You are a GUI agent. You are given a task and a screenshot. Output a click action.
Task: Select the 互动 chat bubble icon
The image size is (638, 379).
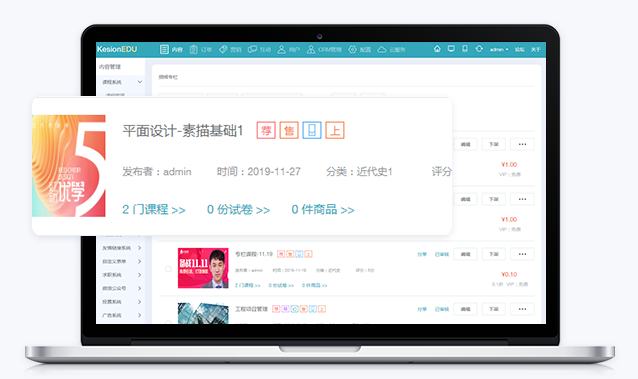pyautogui.click(x=252, y=49)
